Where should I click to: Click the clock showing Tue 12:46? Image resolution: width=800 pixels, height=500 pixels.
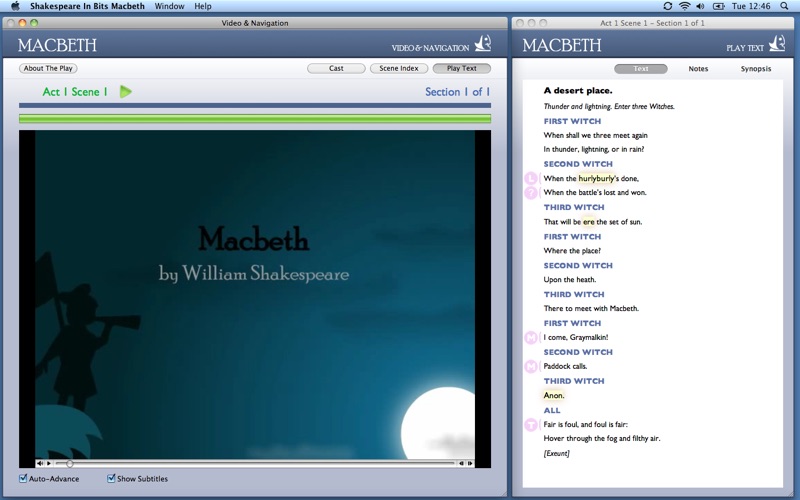[x=751, y=6]
